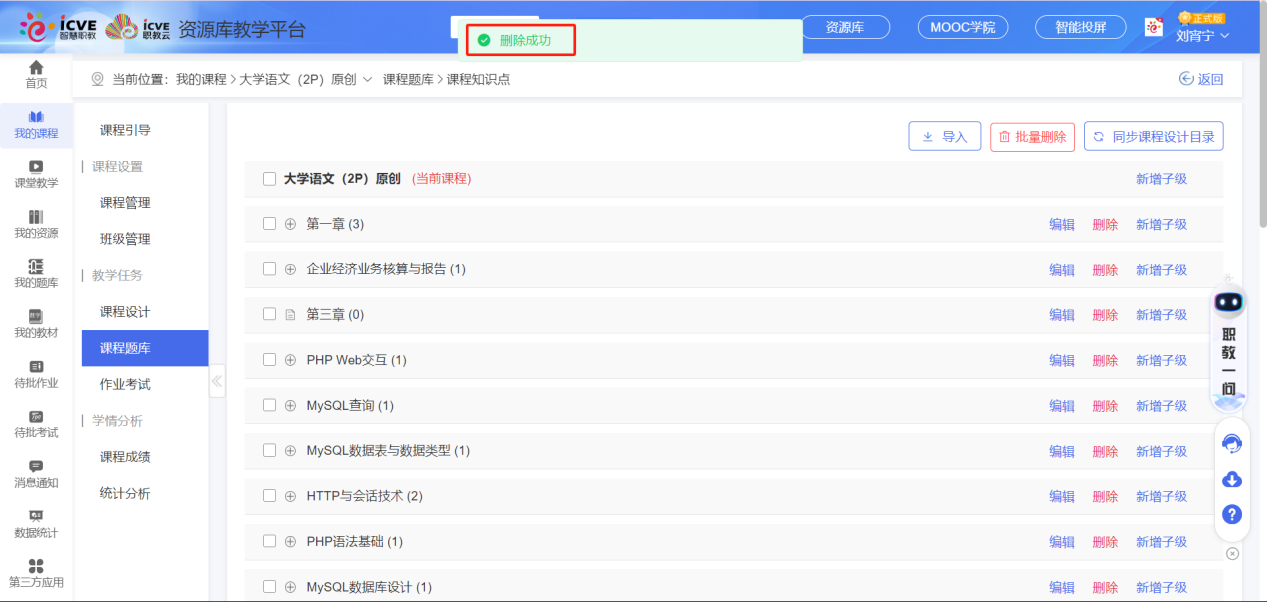Tick the PHP Web交互 checkbox
The height and width of the screenshot is (602, 1267).
269,360
